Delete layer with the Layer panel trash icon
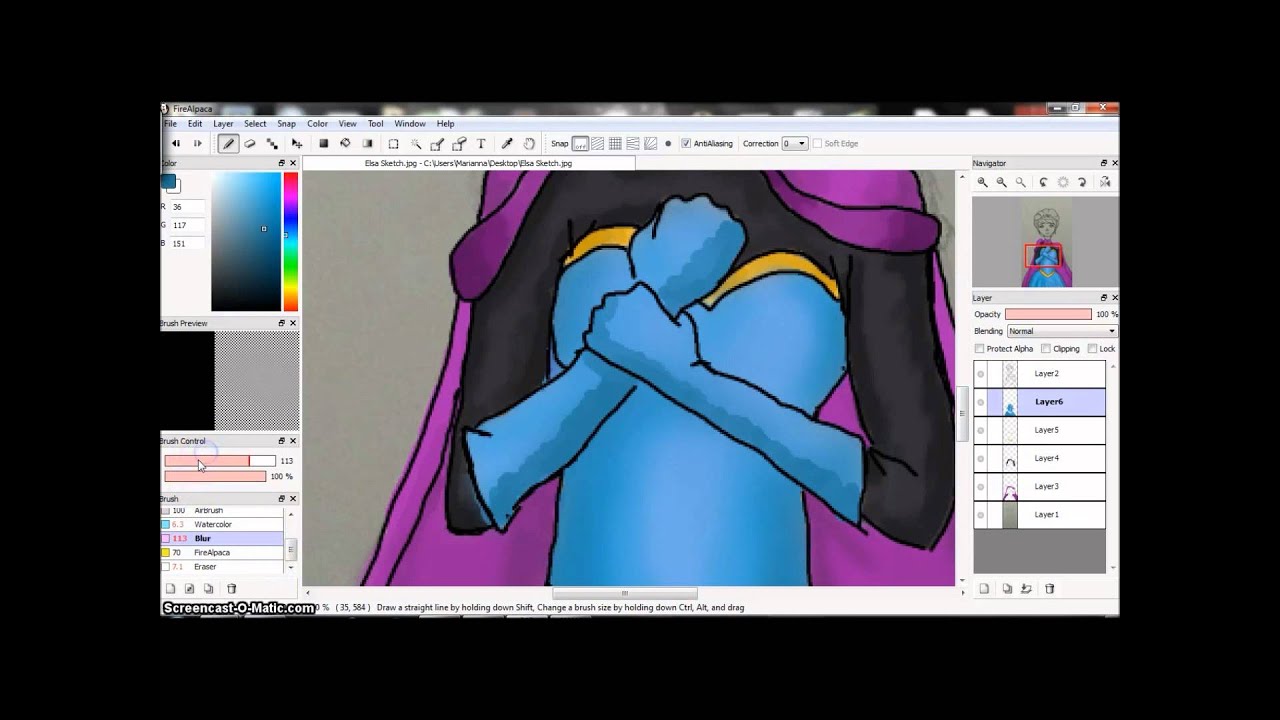This screenshot has width=1280, height=720. (1049, 589)
